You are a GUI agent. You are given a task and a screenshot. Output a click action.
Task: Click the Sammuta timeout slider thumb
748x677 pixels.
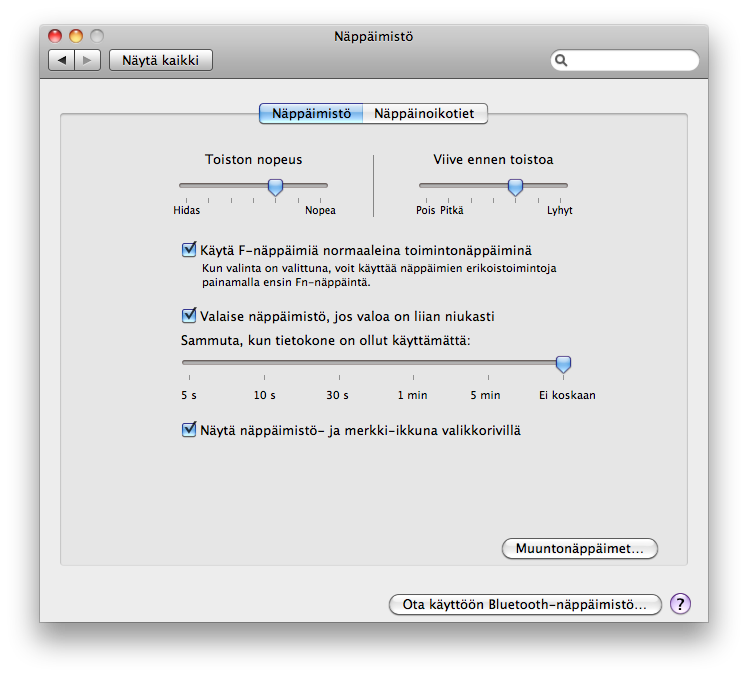point(563,364)
